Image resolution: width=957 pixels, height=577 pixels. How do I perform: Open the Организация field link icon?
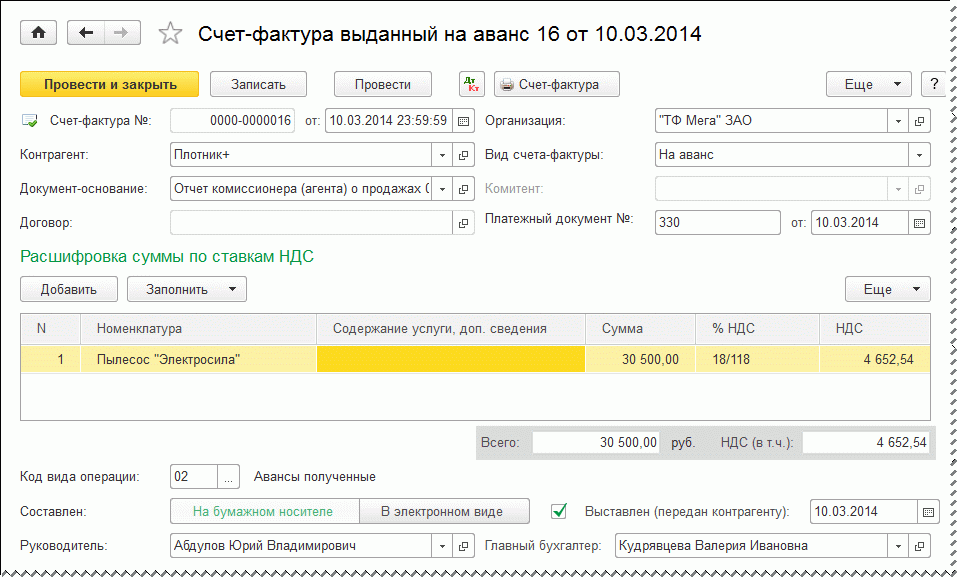919,121
